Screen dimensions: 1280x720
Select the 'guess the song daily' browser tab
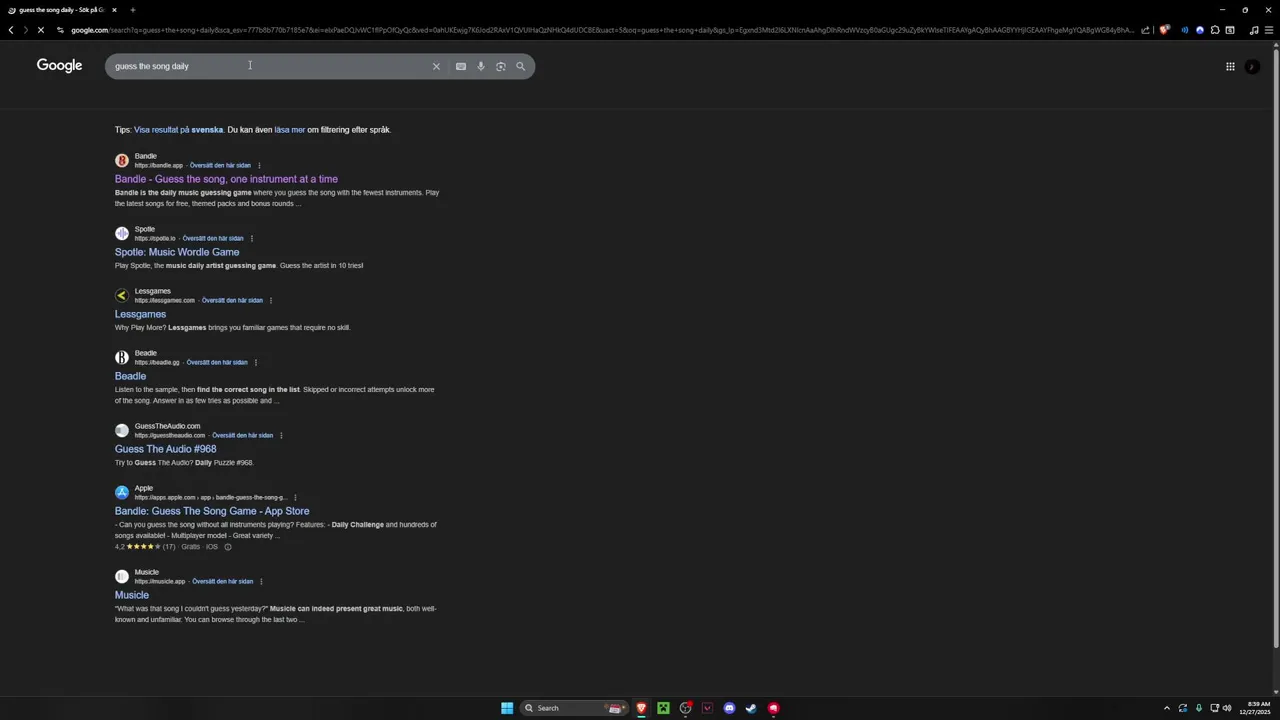62,10
